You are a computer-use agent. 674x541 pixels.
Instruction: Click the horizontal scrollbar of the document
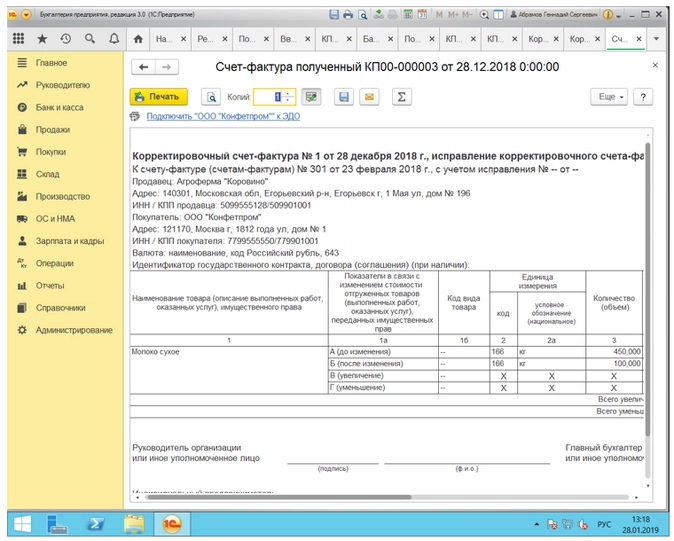tap(279, 497)
